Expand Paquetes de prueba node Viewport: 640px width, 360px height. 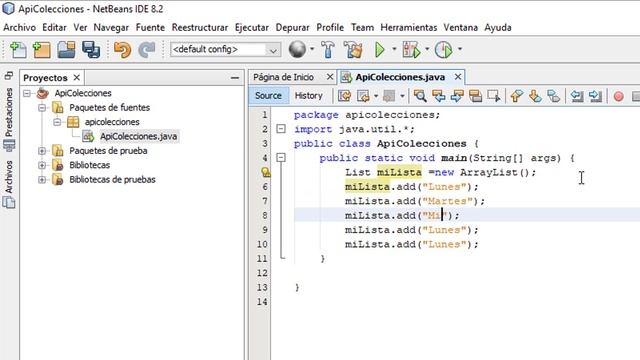tap(42, 151)
